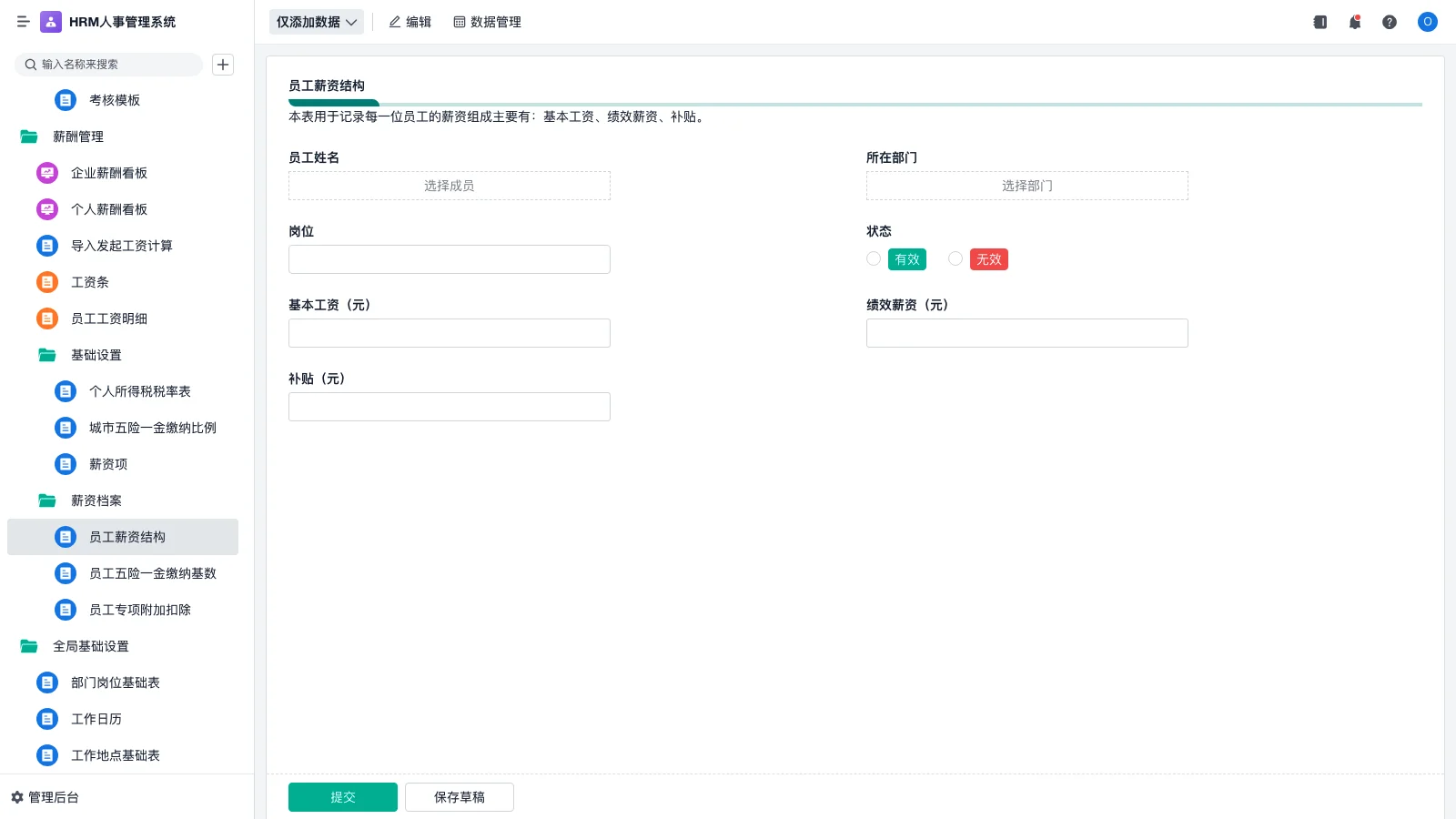
Task: Collapse the 薪酬管理 folder
Action: coord(79,136)
